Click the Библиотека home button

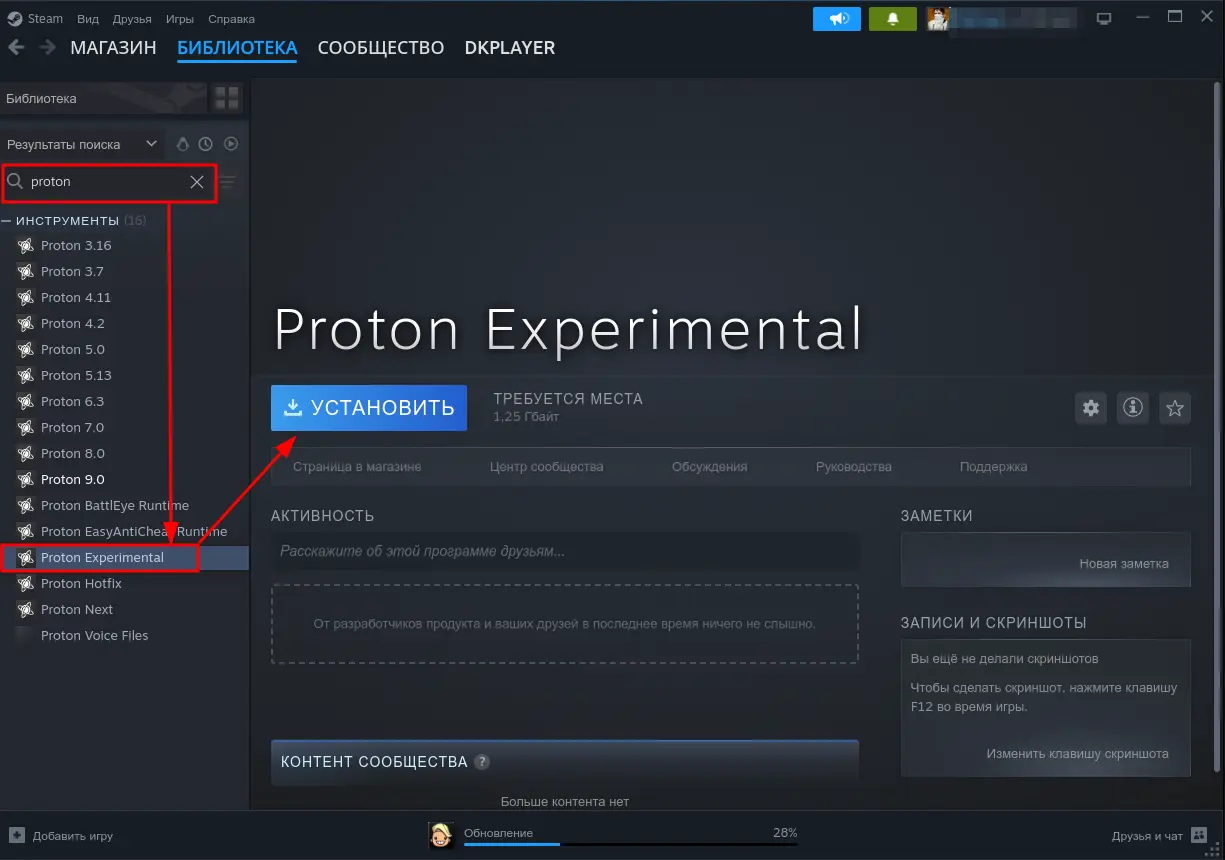point(104,98)
